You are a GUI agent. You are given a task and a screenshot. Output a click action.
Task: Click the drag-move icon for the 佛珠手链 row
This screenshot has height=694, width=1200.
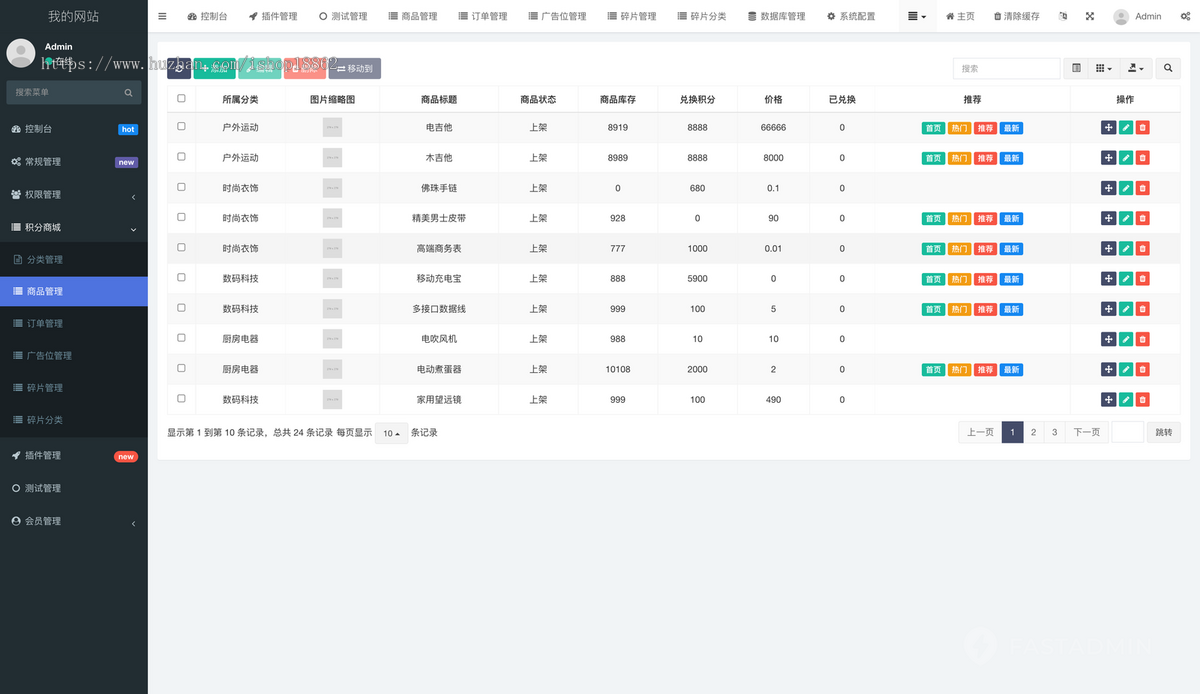click(1108, 188)
